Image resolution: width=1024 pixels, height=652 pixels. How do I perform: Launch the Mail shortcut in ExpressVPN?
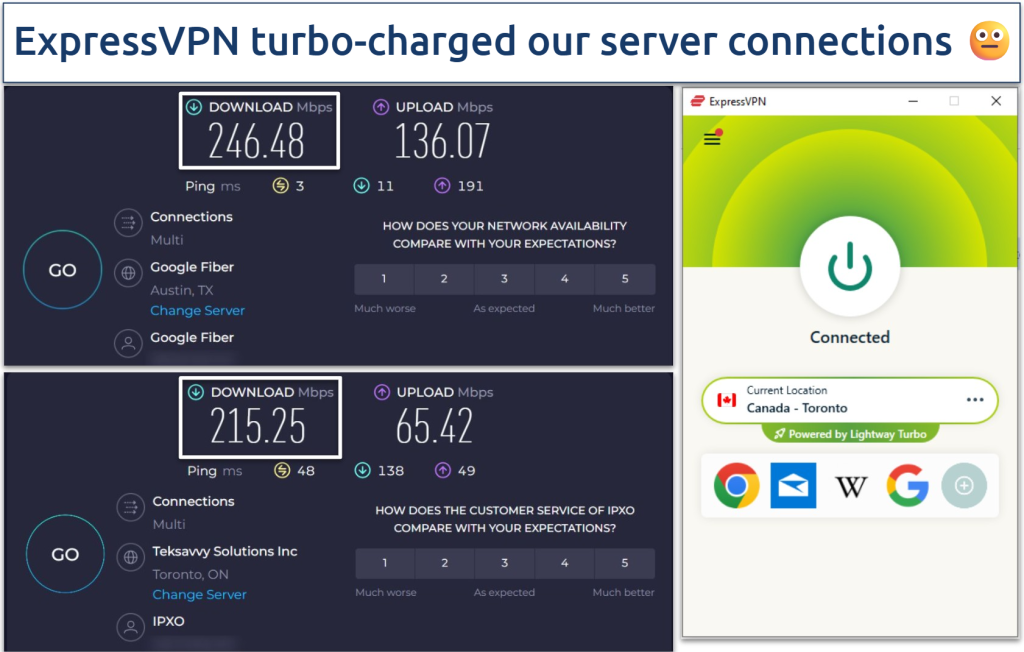click(x=792, y=485)
